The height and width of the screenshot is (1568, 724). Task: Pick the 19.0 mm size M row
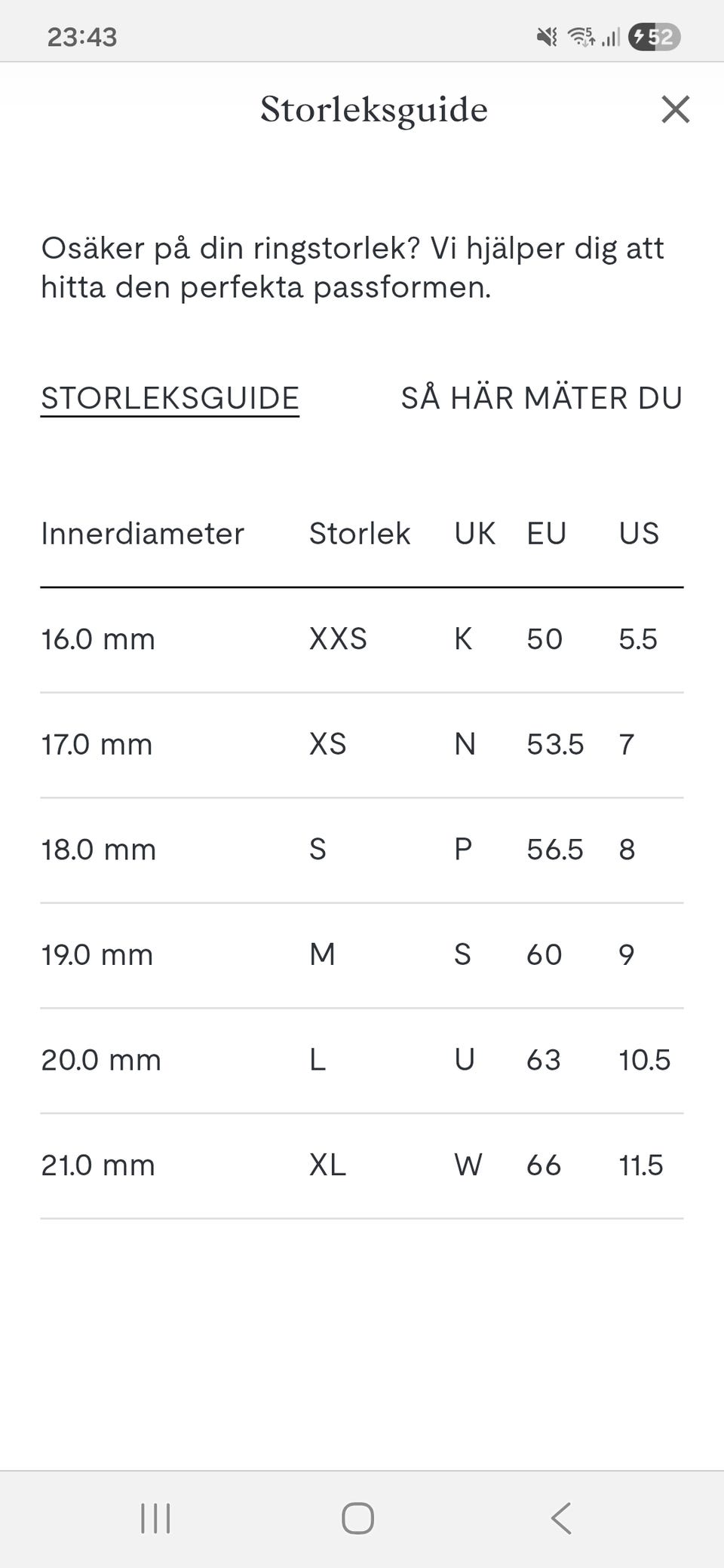tap(362, 955)
